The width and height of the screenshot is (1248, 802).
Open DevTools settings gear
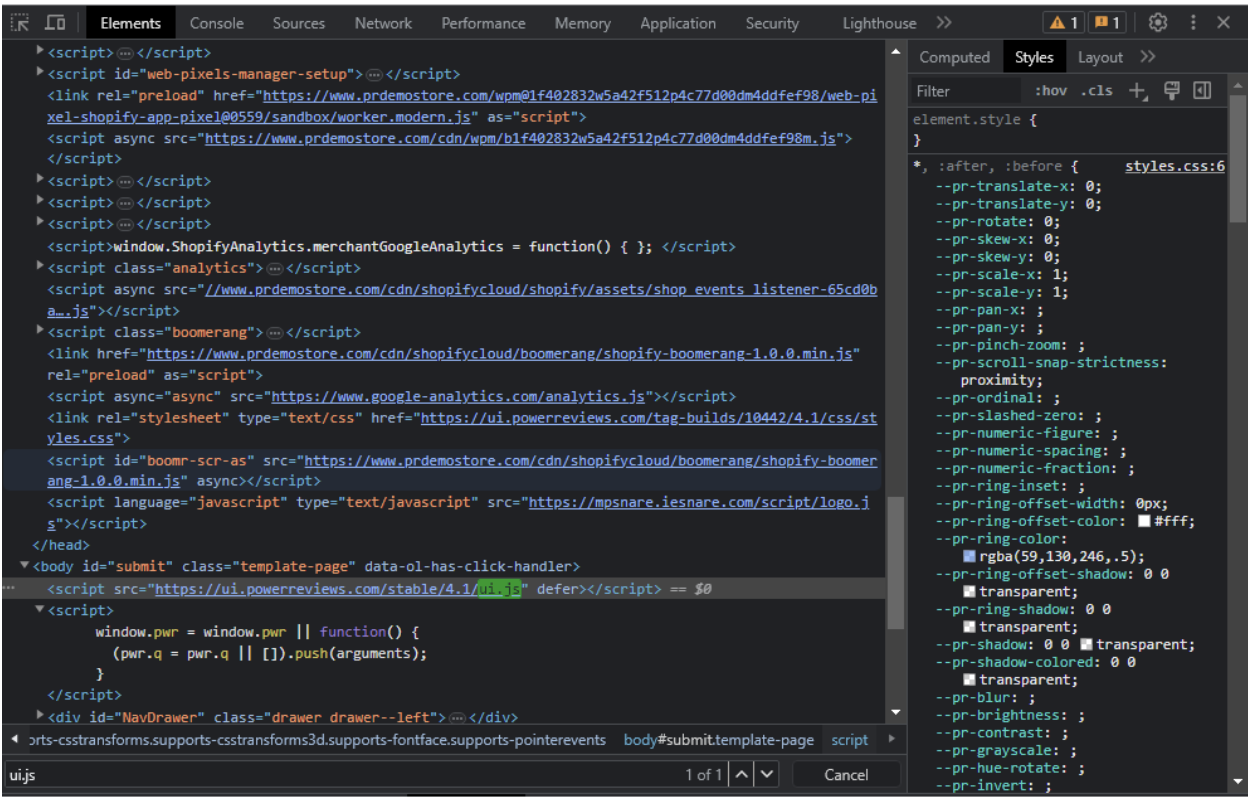pyautogui.click(x=1158, y=22)
